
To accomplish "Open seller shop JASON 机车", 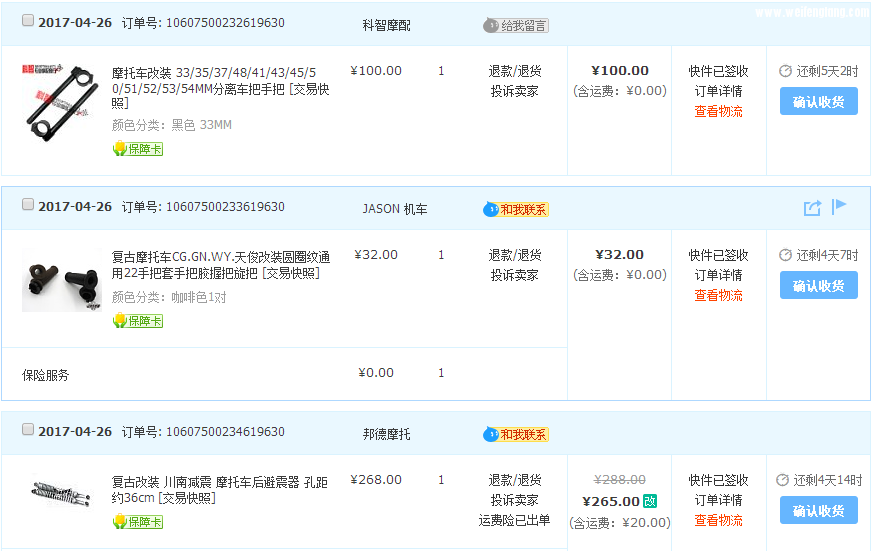I will (x=395, y=209).
